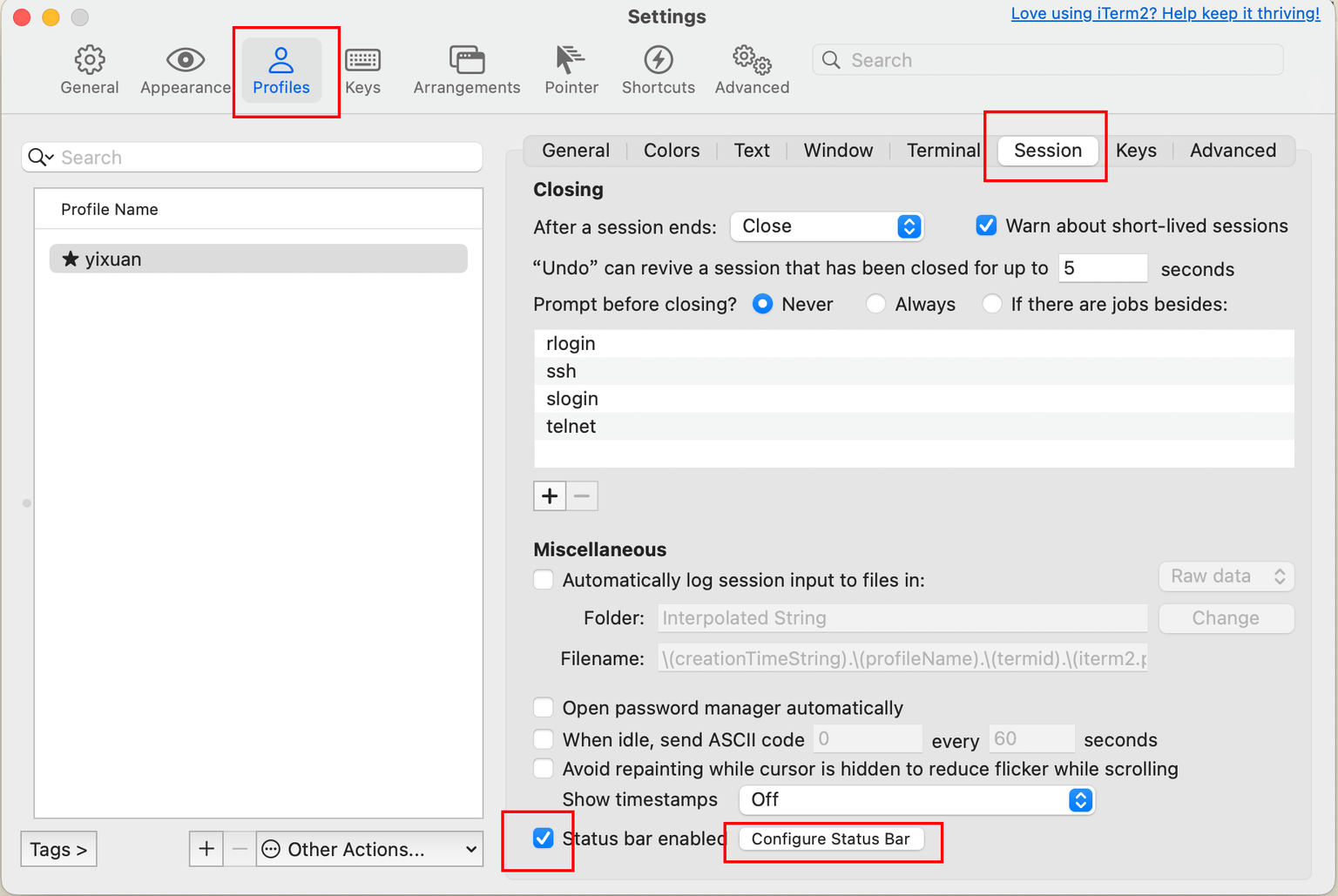Uncheck Warn about short-lived sessions
The image size is (1338, 896).
[x=986, y=226]
